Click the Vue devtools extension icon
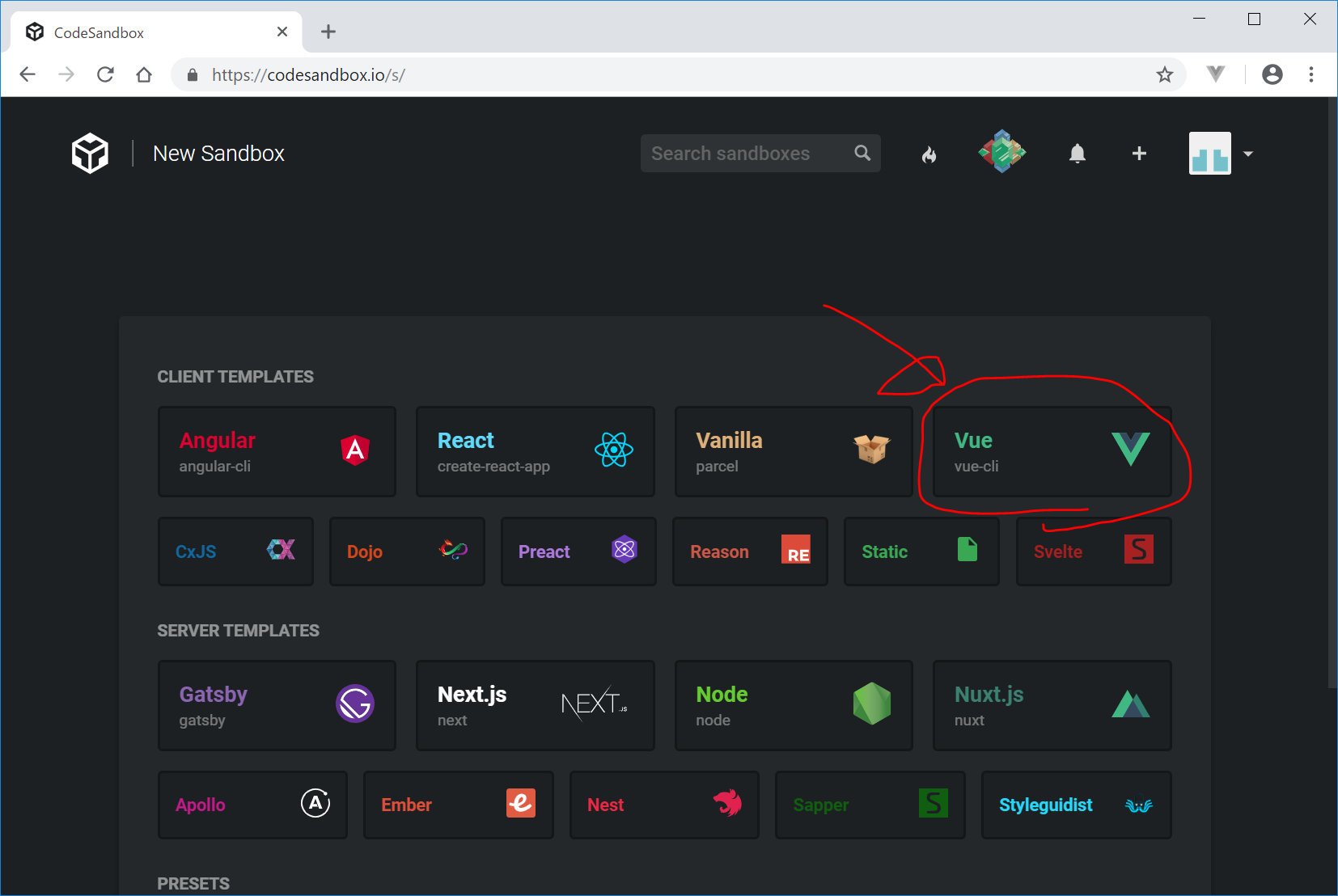Image resolution: width=1338 pixels, height=896 pixels. coord(1215,74)
